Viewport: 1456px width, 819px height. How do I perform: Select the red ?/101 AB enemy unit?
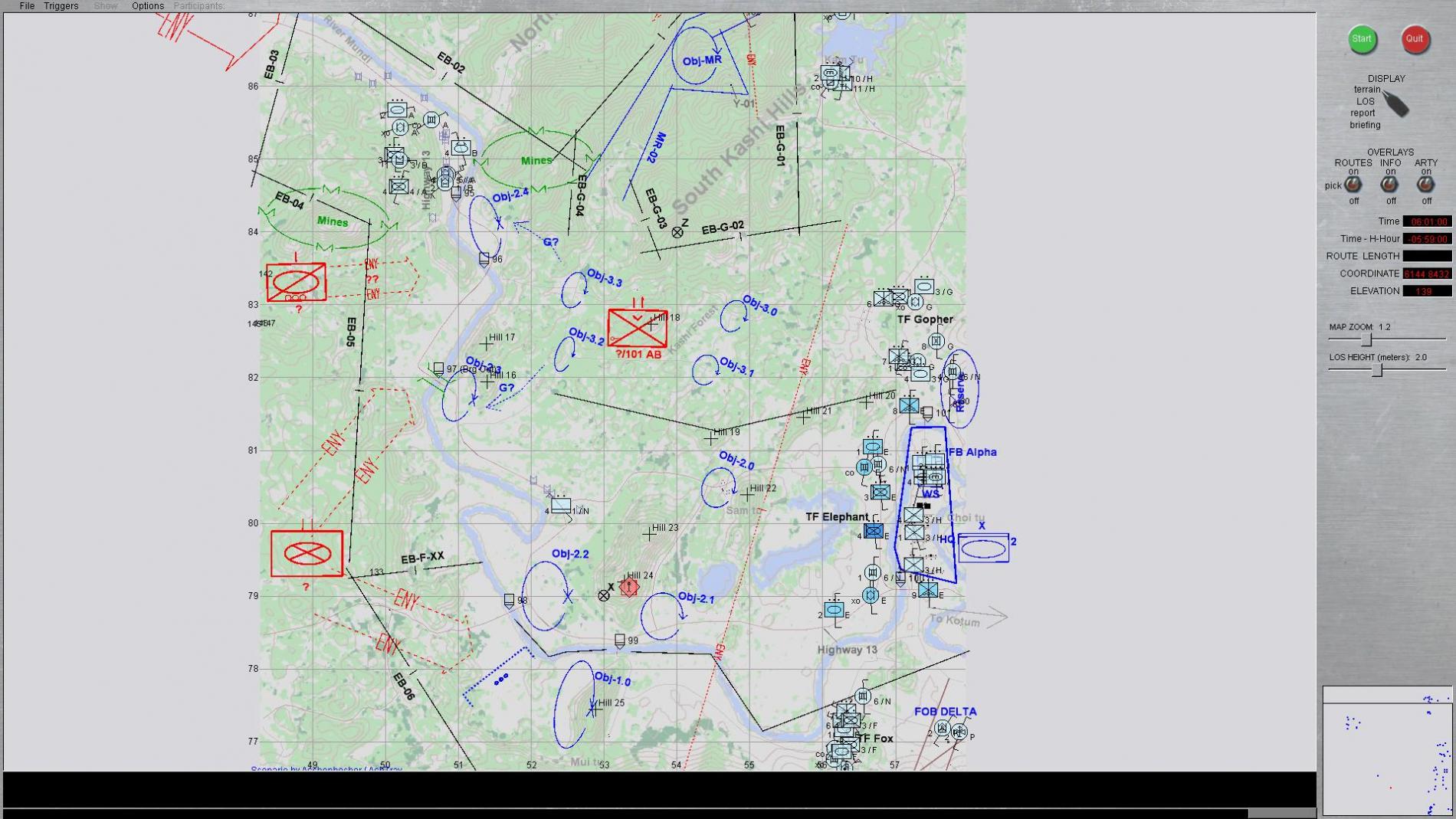(x=637, y=328)
